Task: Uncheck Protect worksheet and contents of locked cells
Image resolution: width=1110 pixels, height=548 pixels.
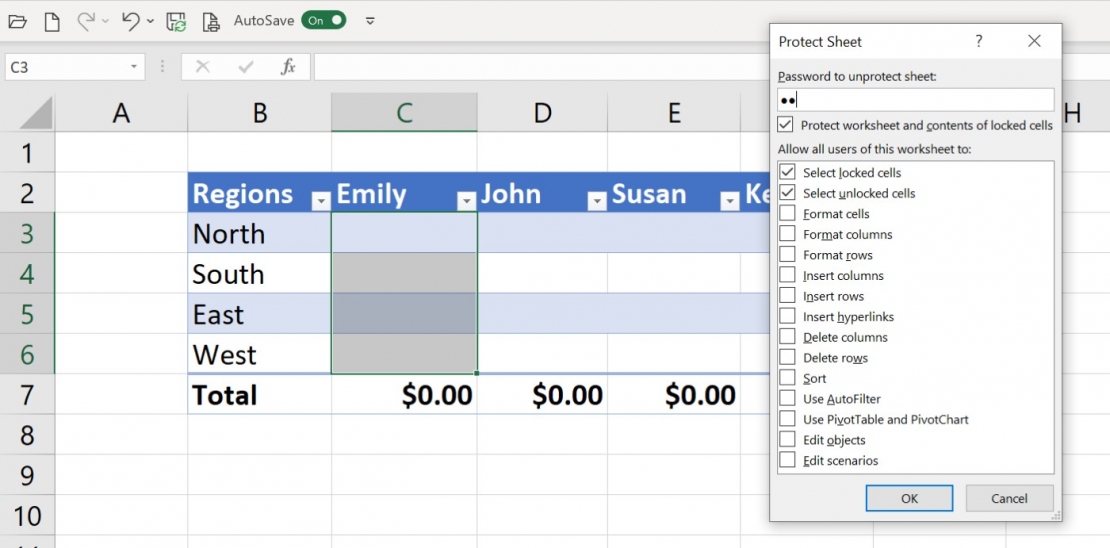Action: [786, 125]
